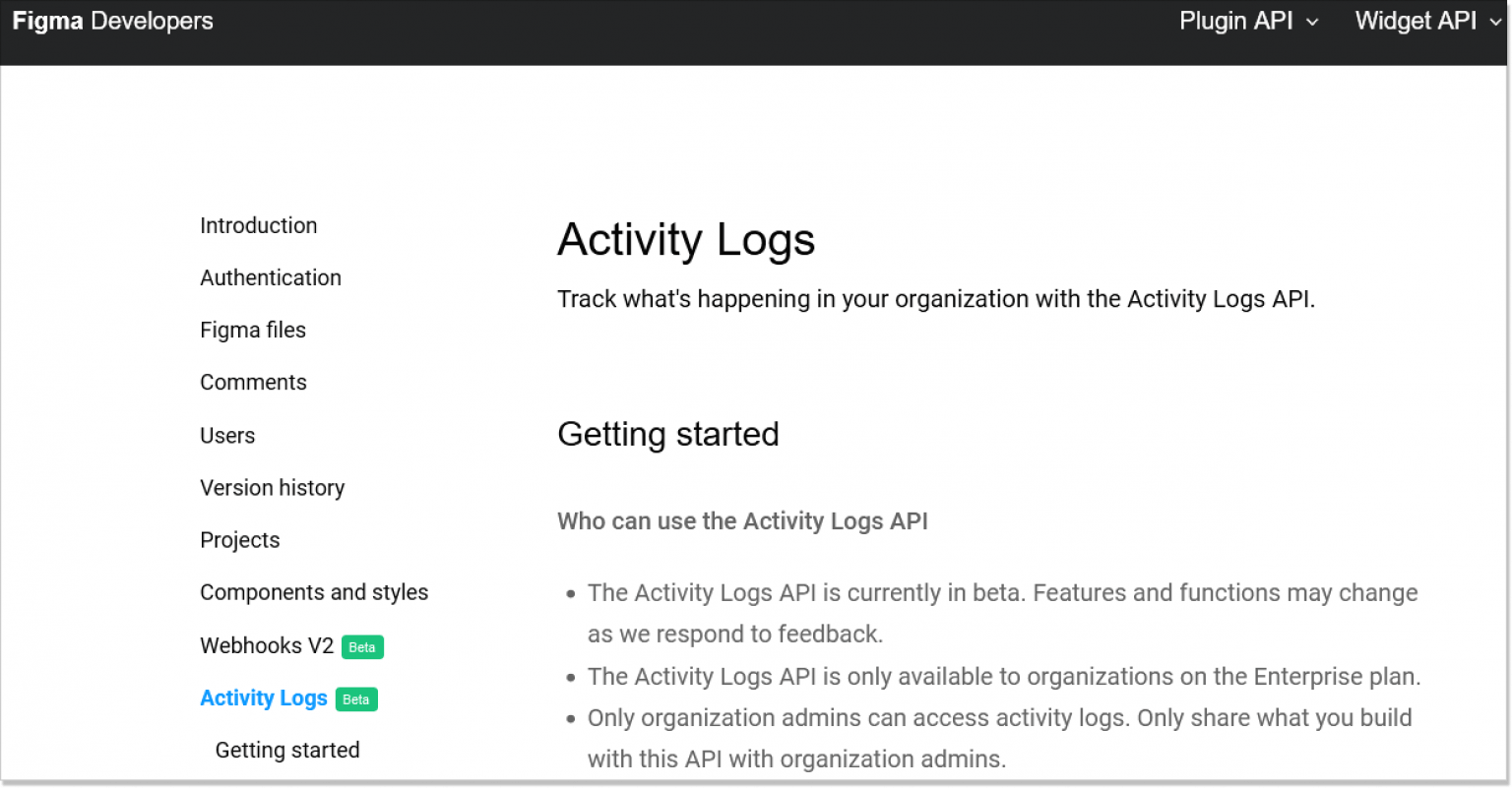This screenshot has width=1512, height=788.
Task: Click the chevron beside Widget API
Action: tap(1495, 23)
